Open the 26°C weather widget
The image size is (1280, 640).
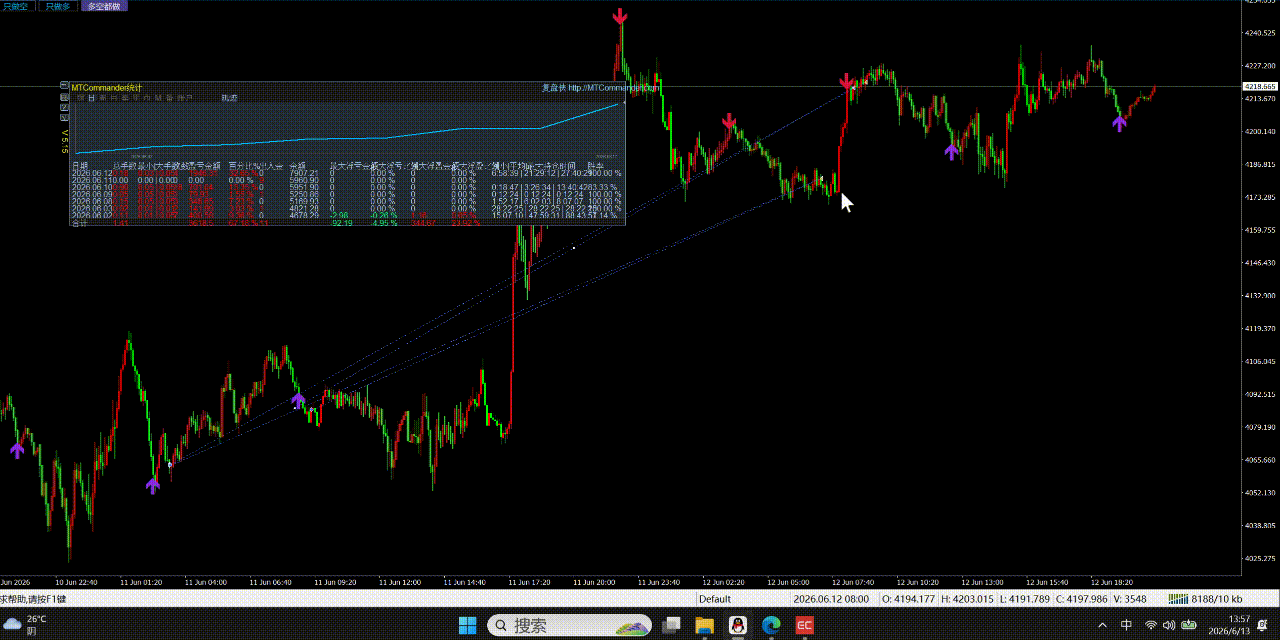click(25, 625)
